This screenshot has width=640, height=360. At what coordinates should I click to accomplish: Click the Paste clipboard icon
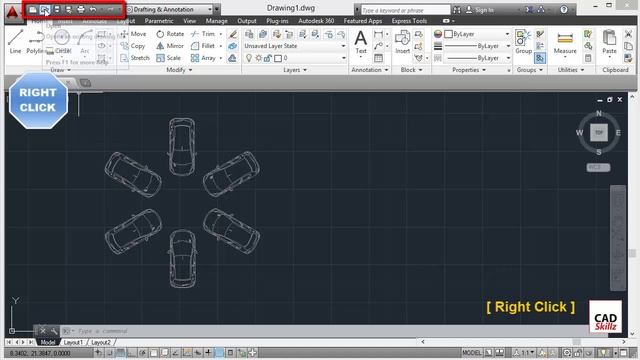609,42
